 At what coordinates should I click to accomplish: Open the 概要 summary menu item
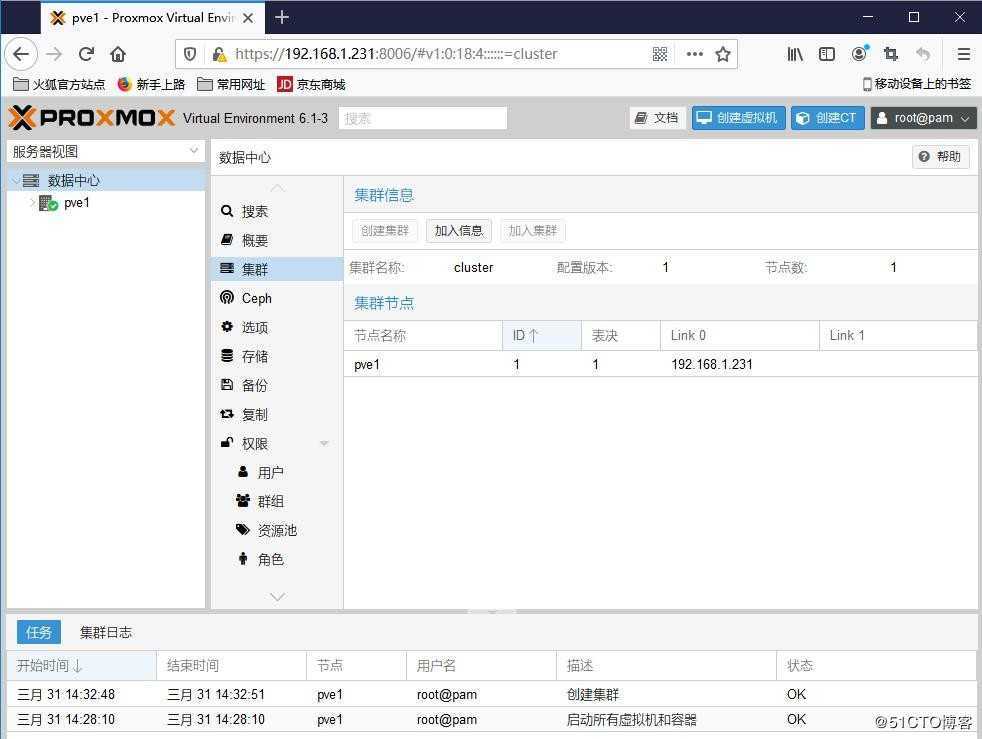click(277, 240)
